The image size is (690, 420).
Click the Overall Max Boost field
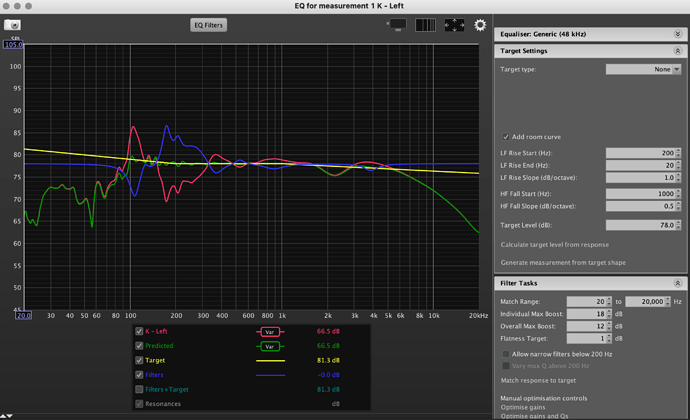click(x=586, y=326)
